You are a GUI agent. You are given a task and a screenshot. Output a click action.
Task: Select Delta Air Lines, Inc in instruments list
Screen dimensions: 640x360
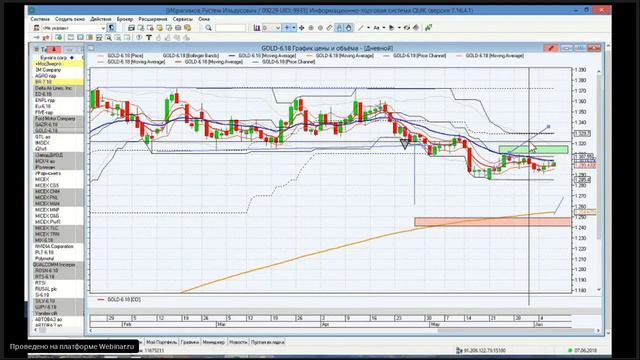coord(58,88)
